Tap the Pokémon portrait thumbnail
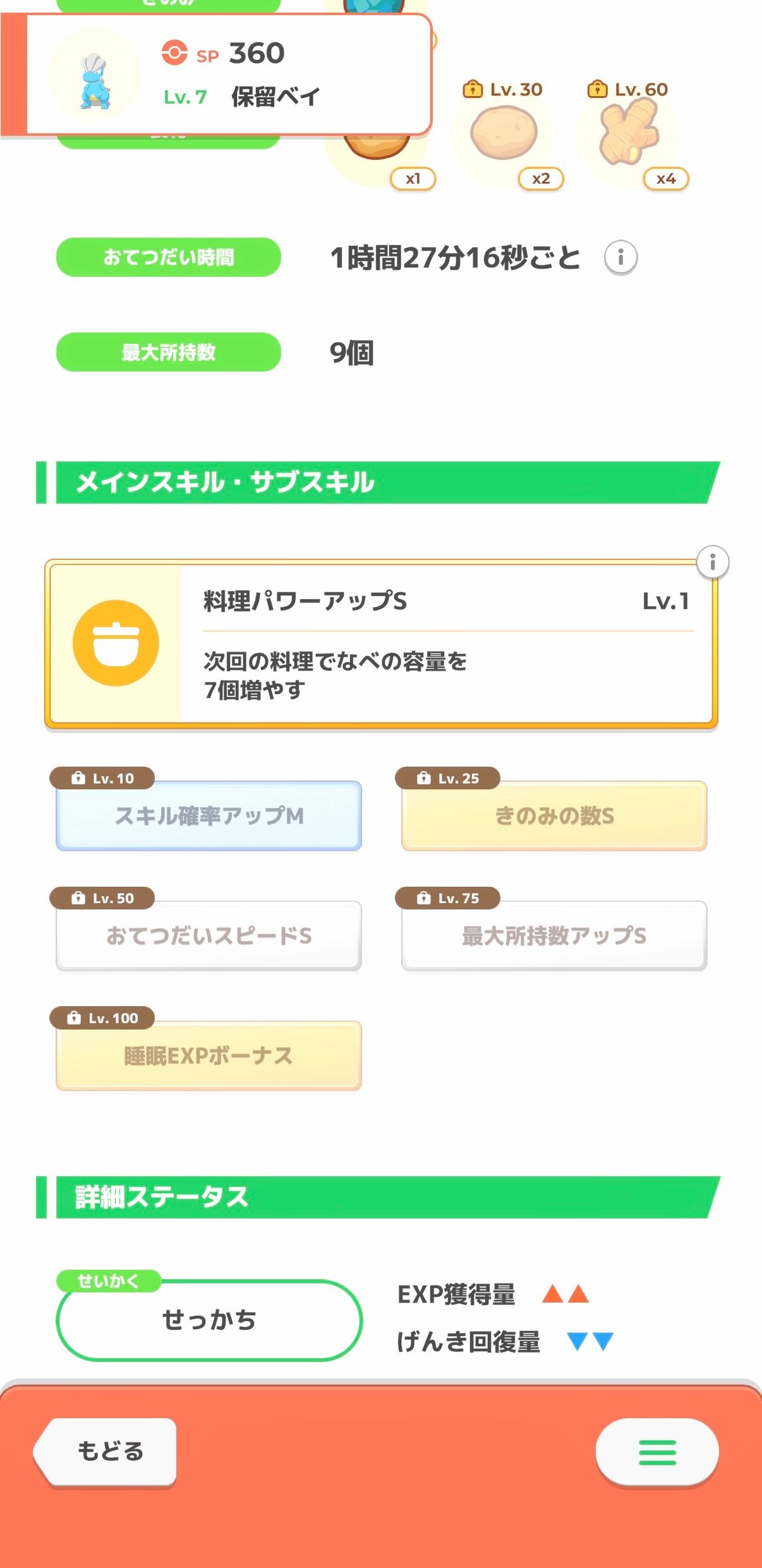This screenshot has width=762, height=1568. pyautogui.click(x=94, y=75)
